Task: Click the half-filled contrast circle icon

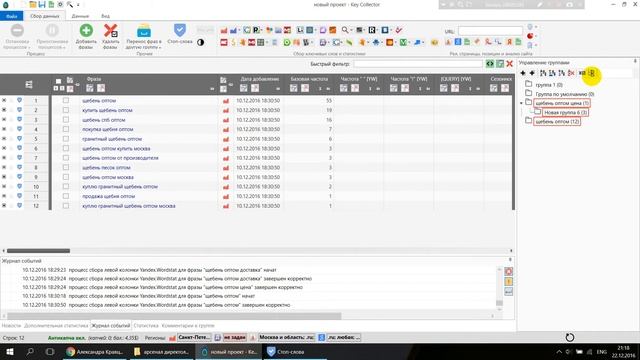Action: click(200, 42)
